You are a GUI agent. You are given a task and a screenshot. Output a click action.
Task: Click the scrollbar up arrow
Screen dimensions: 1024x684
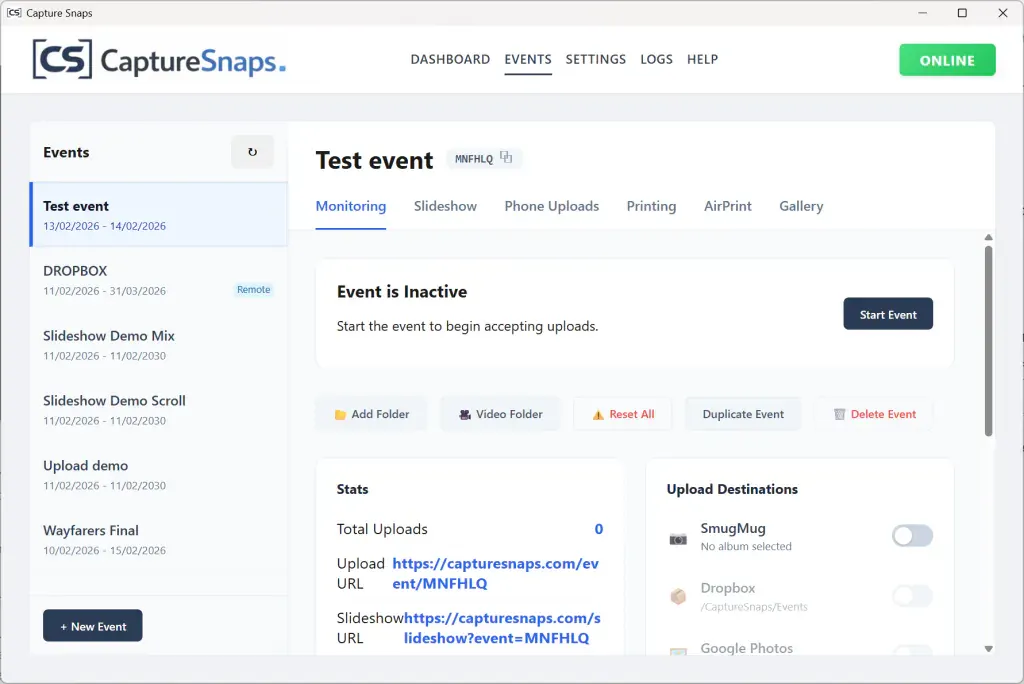click(988, 237)
